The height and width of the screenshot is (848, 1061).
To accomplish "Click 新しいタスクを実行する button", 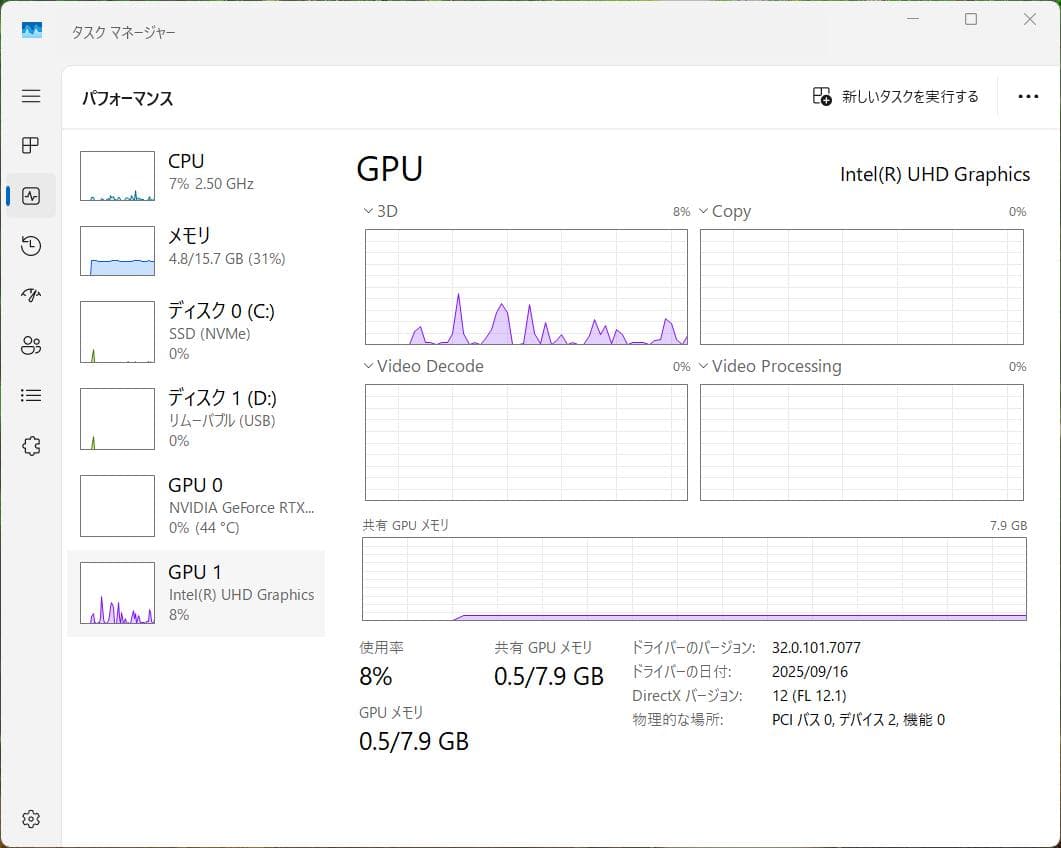I will (896, 97).
